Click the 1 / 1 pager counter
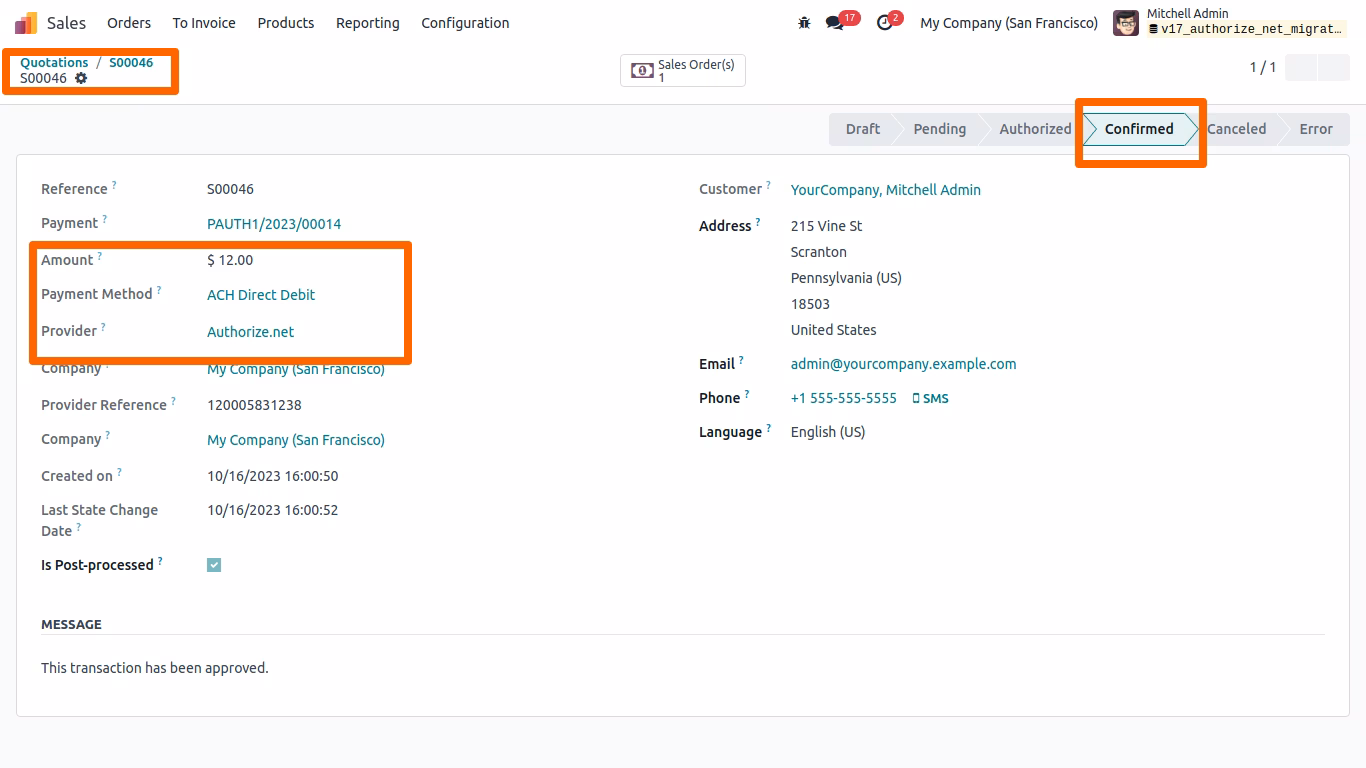The image size is (1366, 768). pyautogui.click(x=1263, y=67)
